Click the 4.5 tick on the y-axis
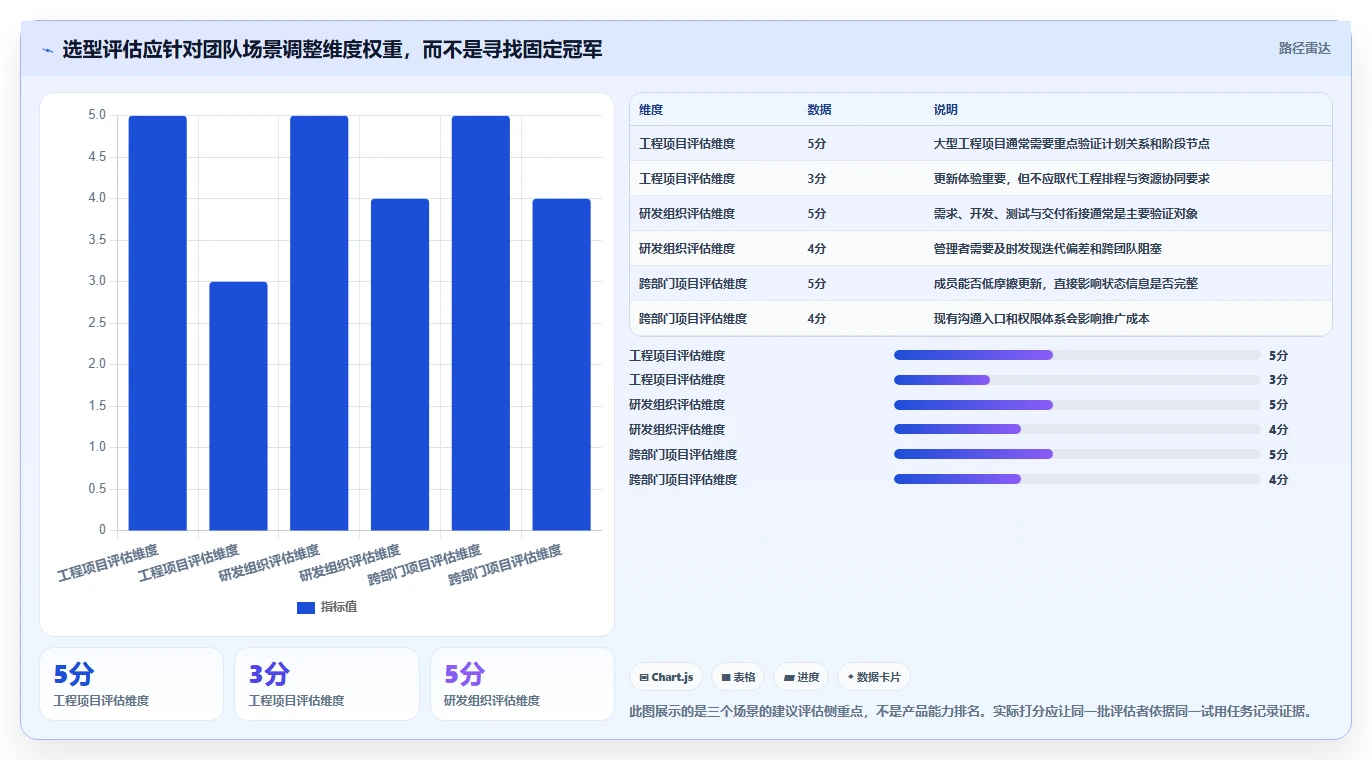Viewport: 1372px width, 760px height. coord(96,157)
